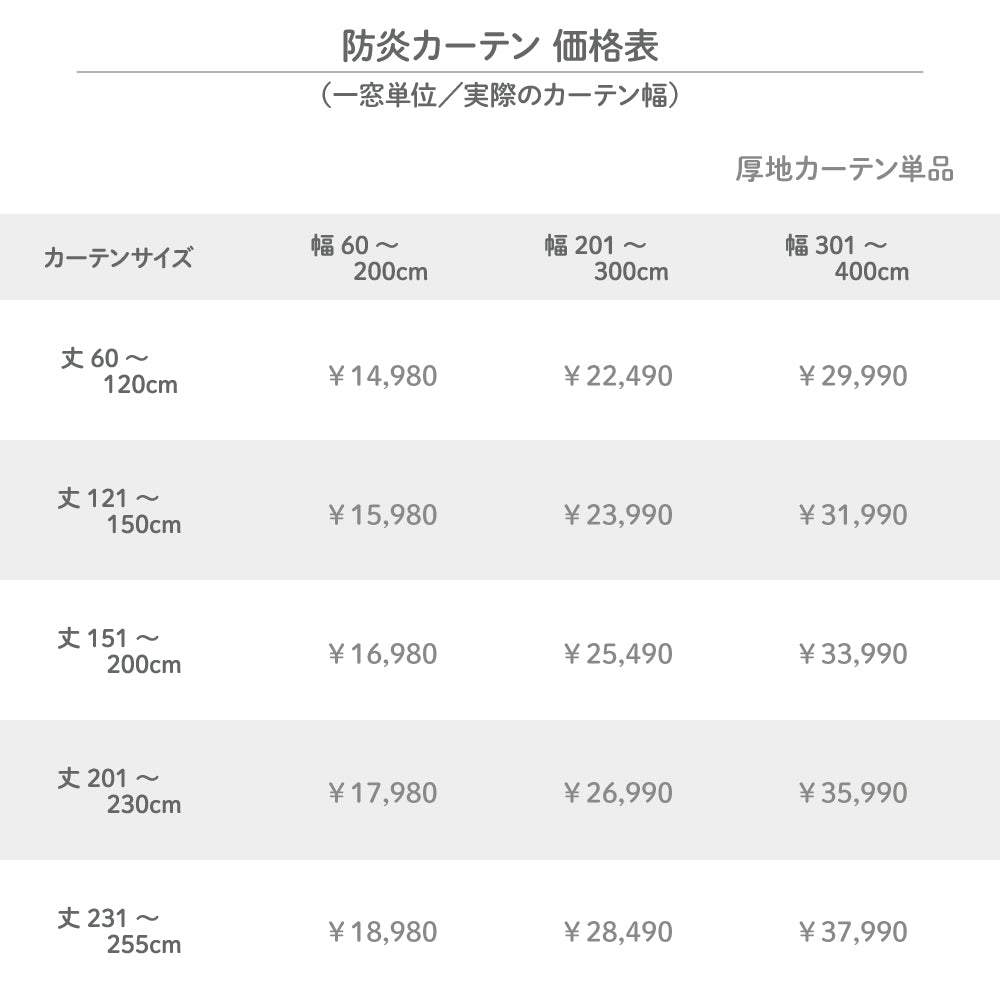
Task: Select the 幅 301～400cm column header
Action: pos(846,258)
